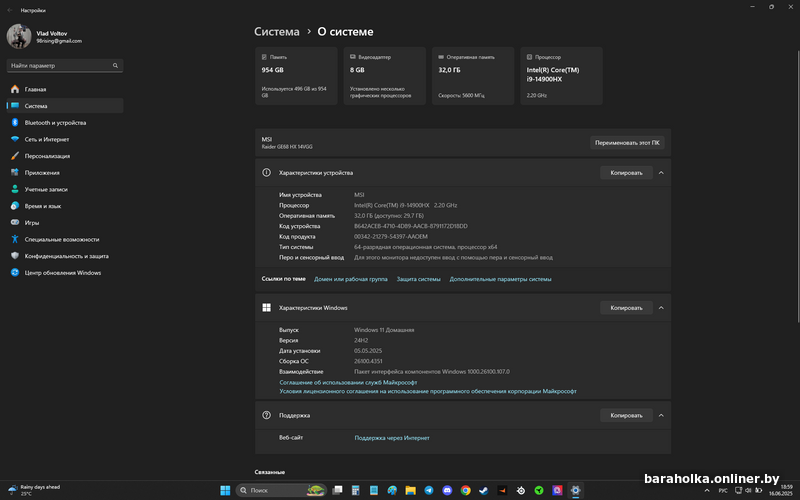Click the Центр обновления Windows icon
Screen dimensions: 800x500
15,273
